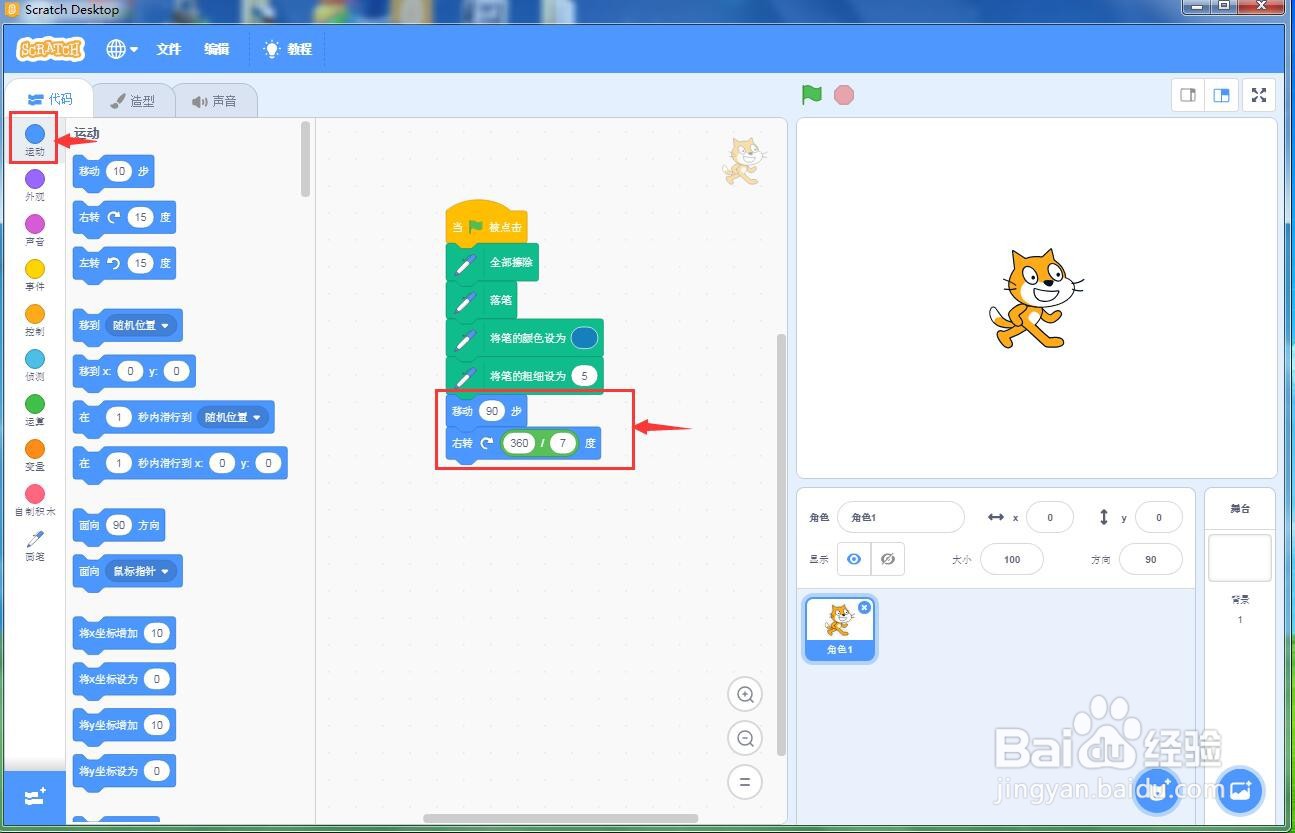This screenshot has width=1295, height=833.
Task: Click the zoom in magnifier on the workspace
Action: 744,694
